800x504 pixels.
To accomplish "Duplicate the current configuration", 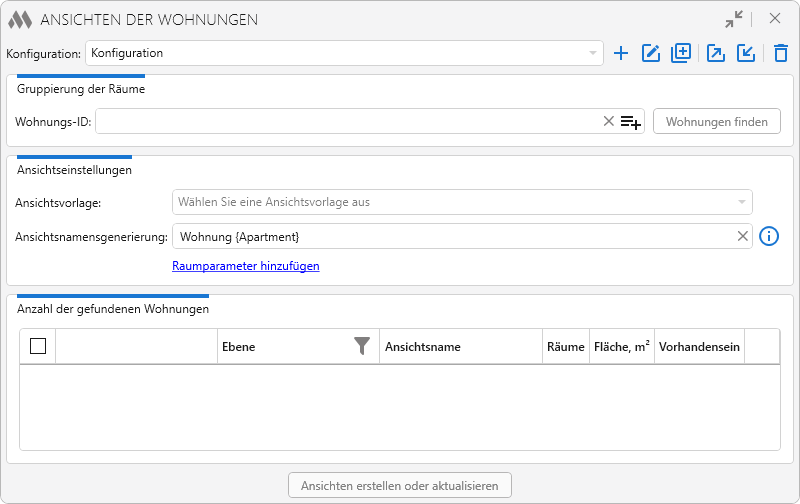I will 681,53.
